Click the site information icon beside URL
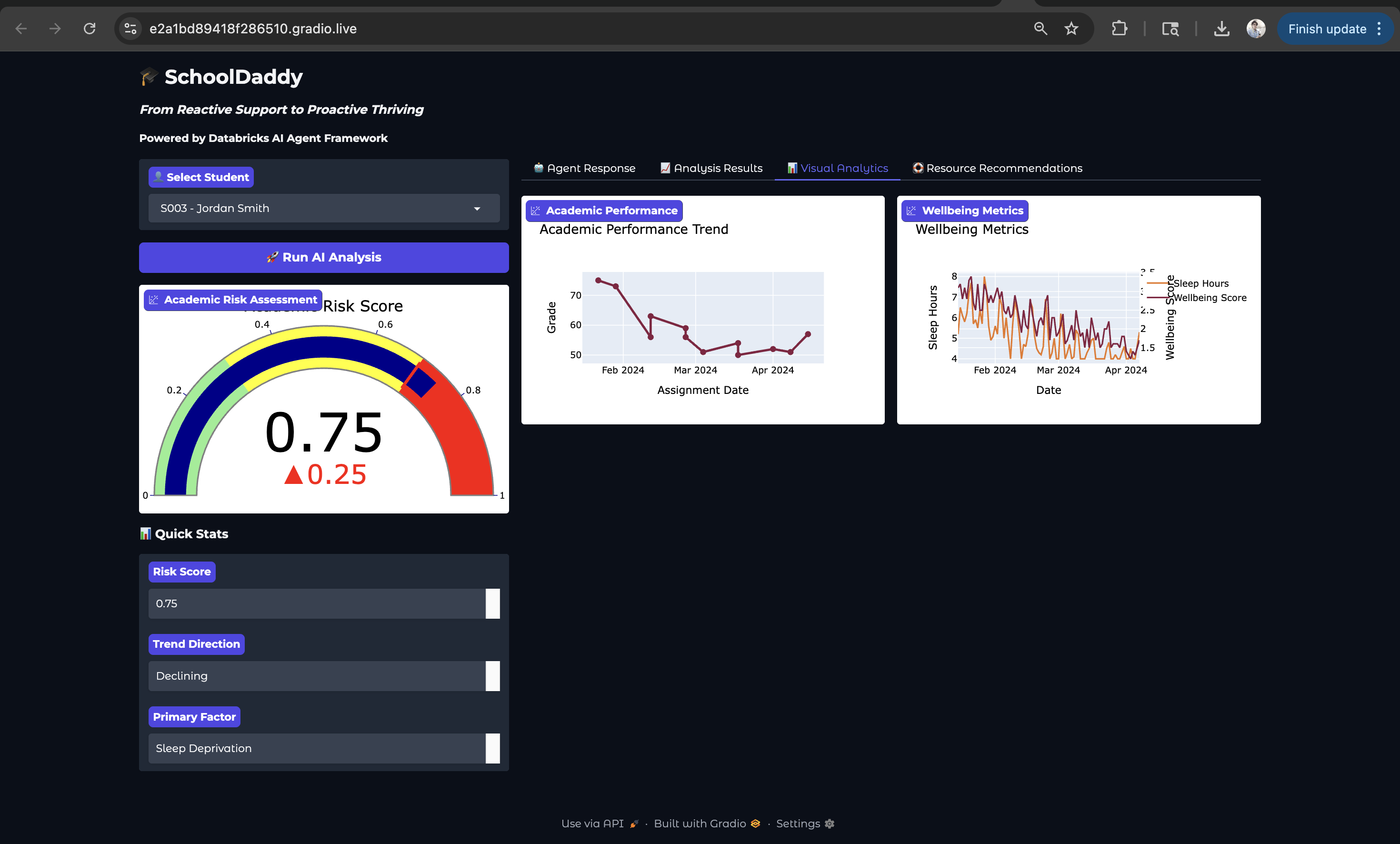 pos(130,29)
